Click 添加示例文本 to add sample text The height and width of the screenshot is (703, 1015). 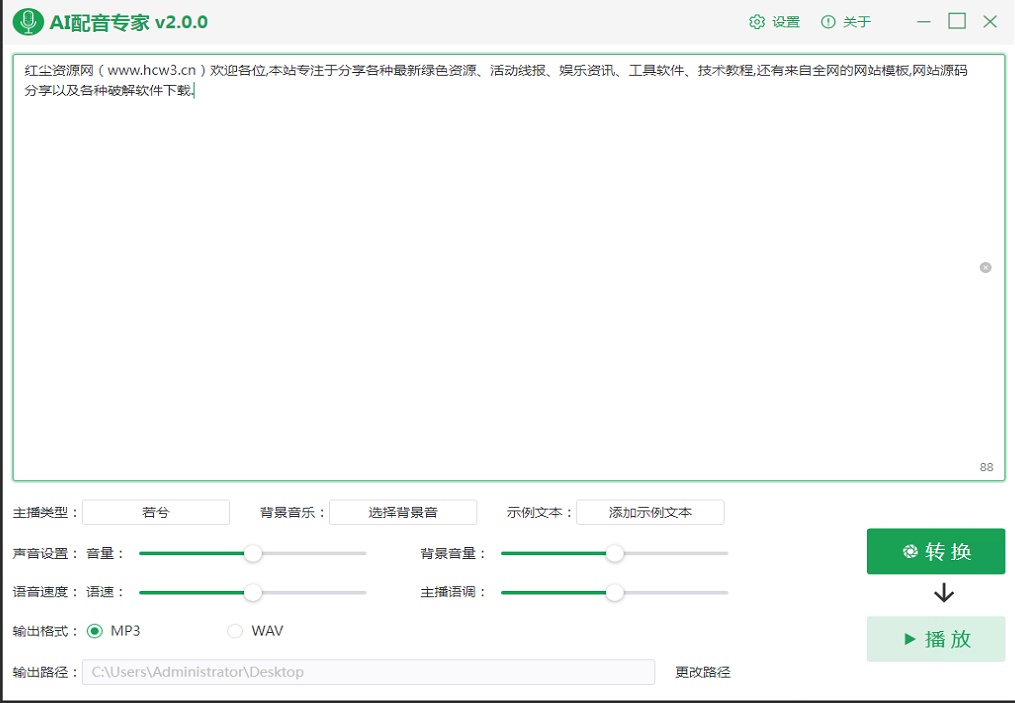coord(651,513)
